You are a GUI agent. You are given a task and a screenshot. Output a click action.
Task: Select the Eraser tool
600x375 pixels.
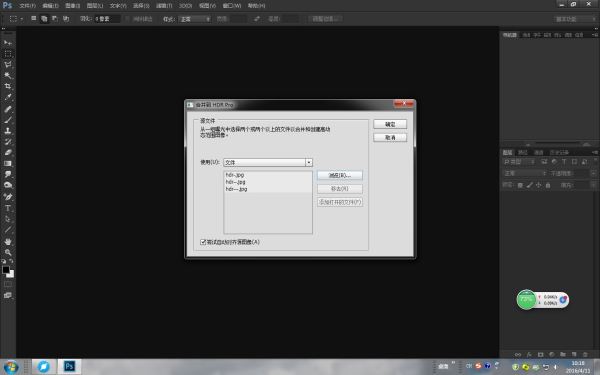(x=8, y=152)
